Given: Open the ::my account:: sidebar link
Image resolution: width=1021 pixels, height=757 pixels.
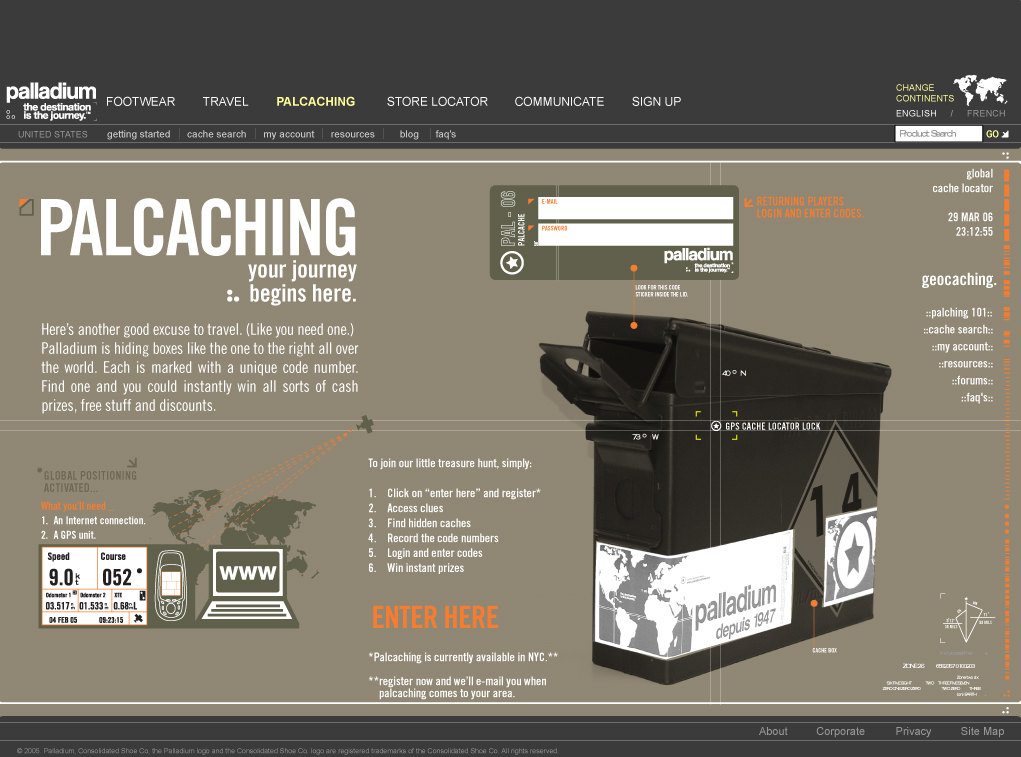Looking at the screenshot, I should pyautogui.click(x=962, y=346).
